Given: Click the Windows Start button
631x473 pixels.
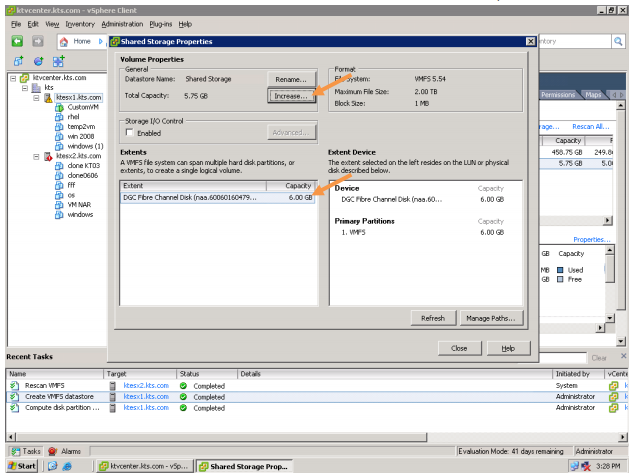Looking at the screenshot, I should click(x=22, y=466).
